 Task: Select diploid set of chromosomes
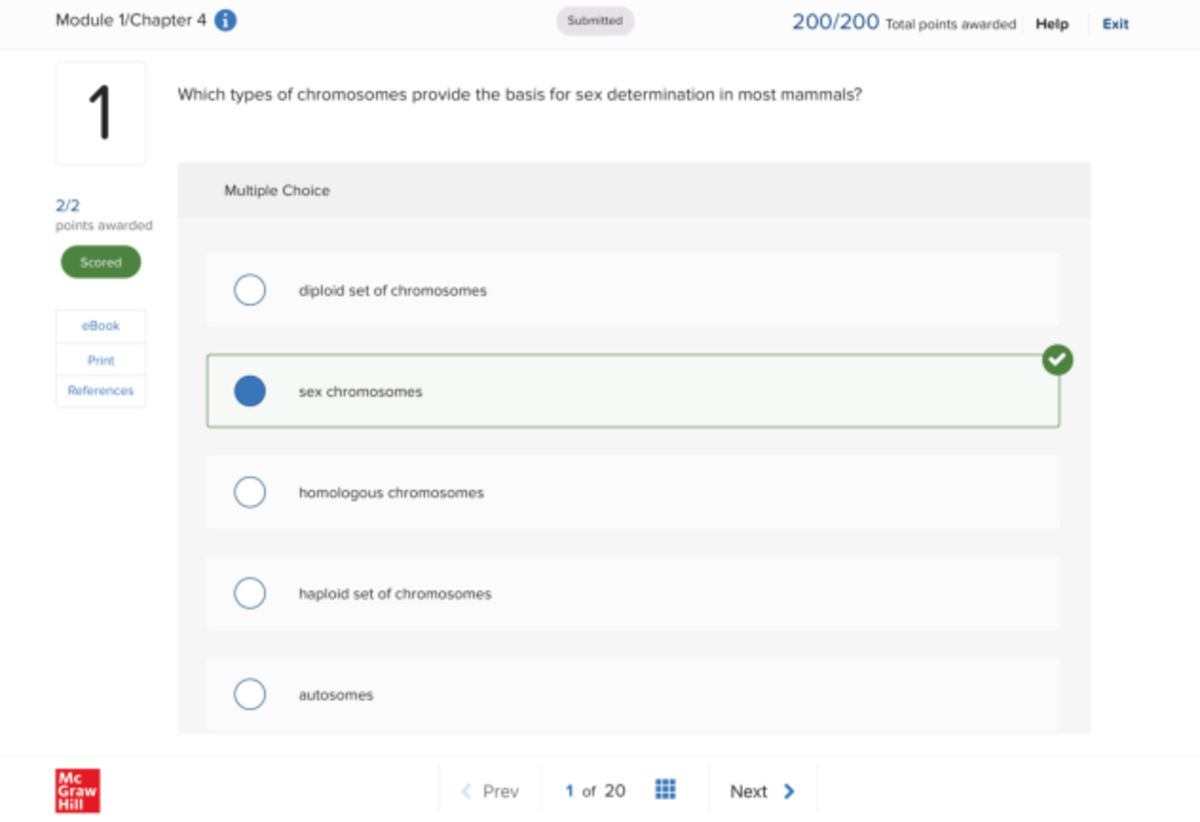click(x=250, y=290)
